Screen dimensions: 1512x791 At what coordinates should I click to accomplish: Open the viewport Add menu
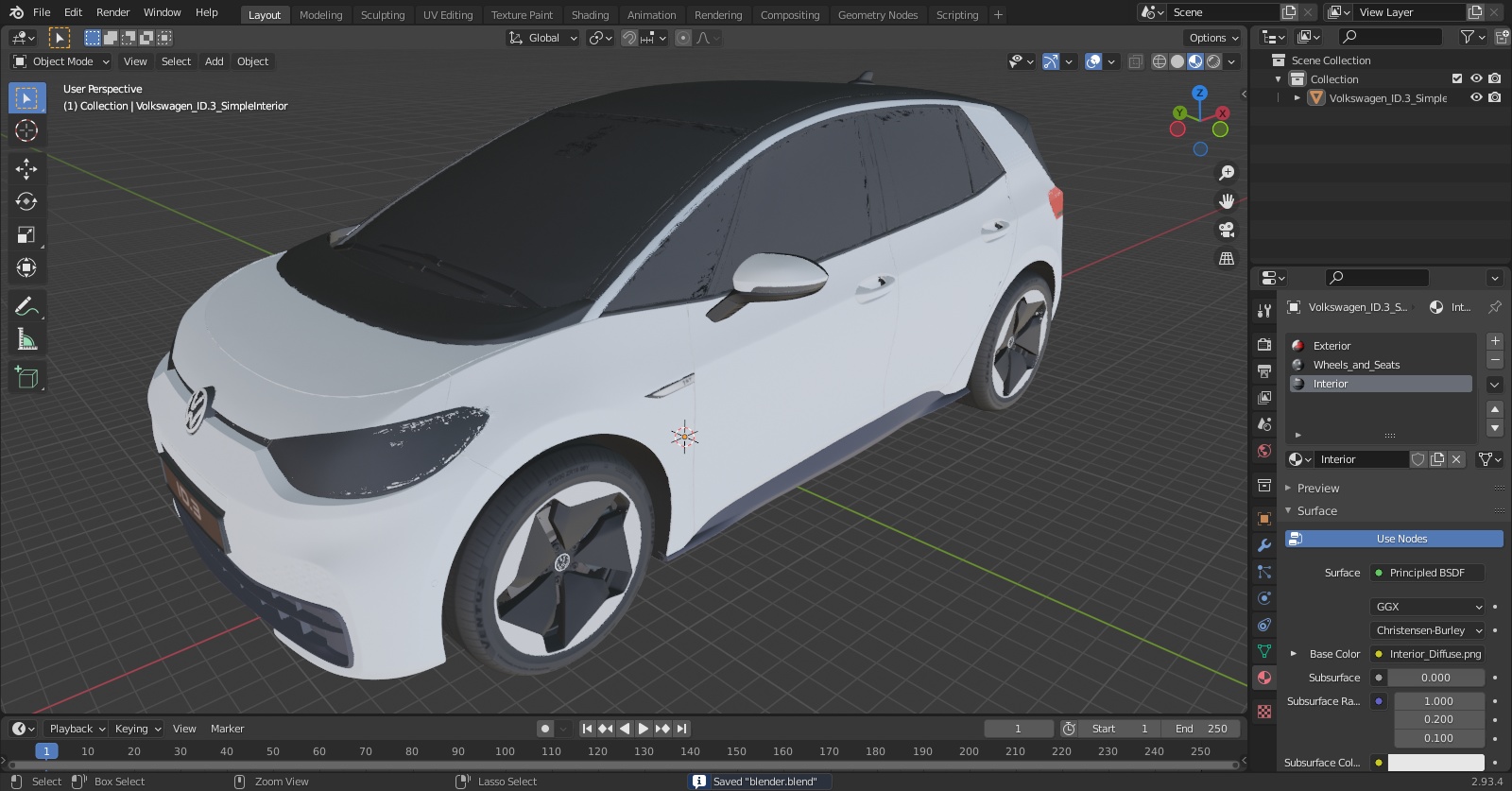215,61
